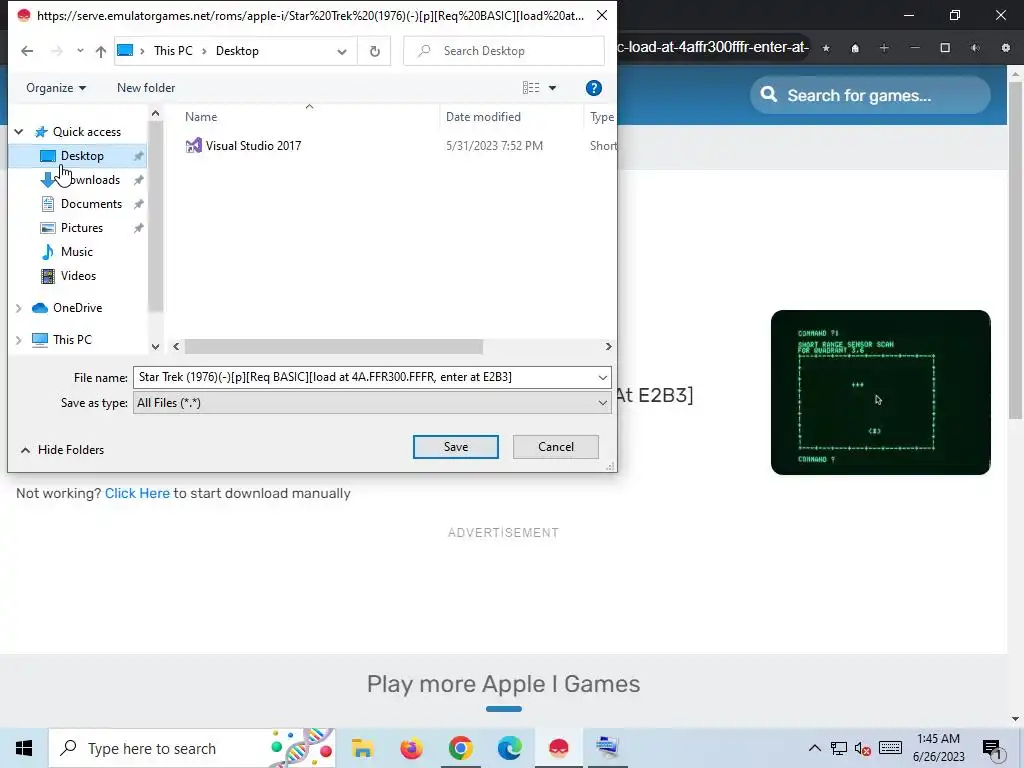Open recent locations dropdown arrow

point(80,51)
